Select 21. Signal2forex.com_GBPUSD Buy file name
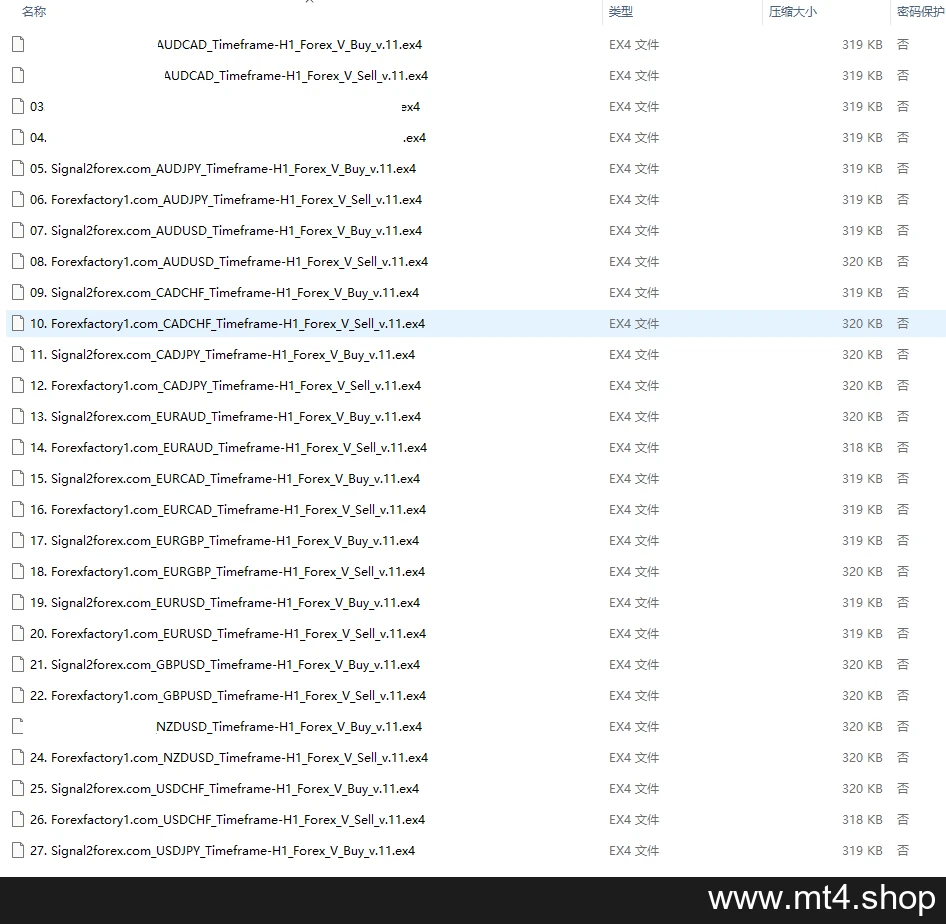Viewport: 946px width, 924px height. 225,665
